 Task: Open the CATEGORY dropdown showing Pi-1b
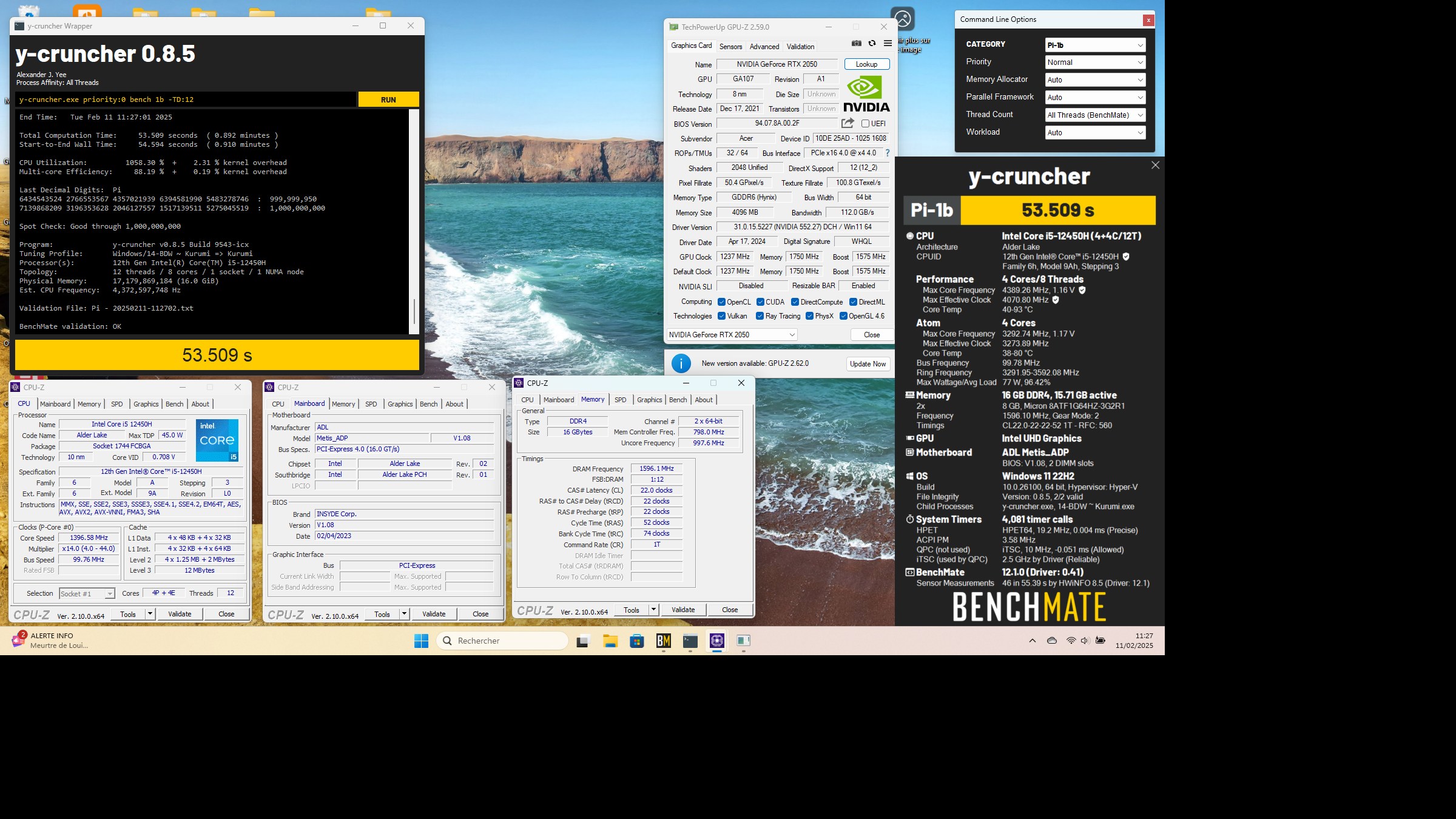point(1095,45)
